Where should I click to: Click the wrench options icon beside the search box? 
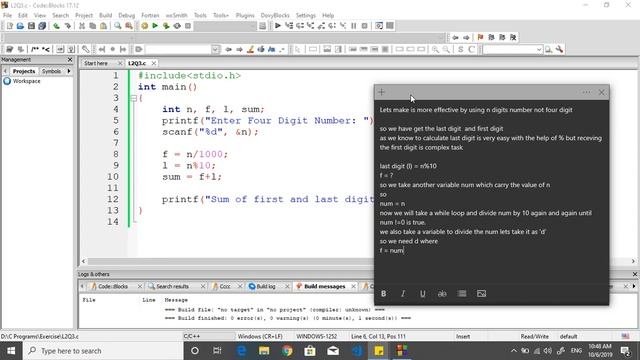pos(560,49)
